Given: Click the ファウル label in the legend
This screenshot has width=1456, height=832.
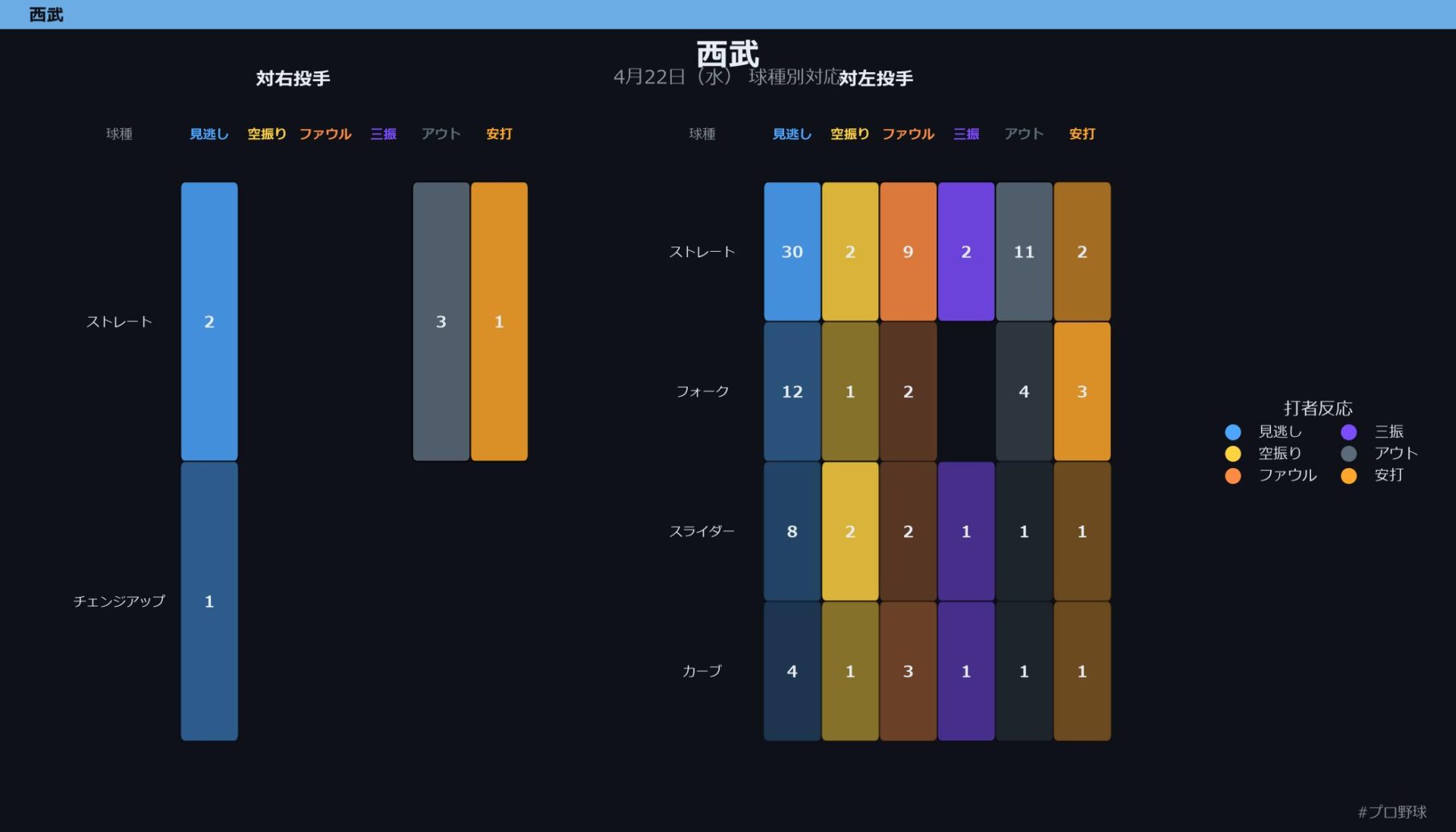Looking at the screenshot, I should tap(1288, 476).
